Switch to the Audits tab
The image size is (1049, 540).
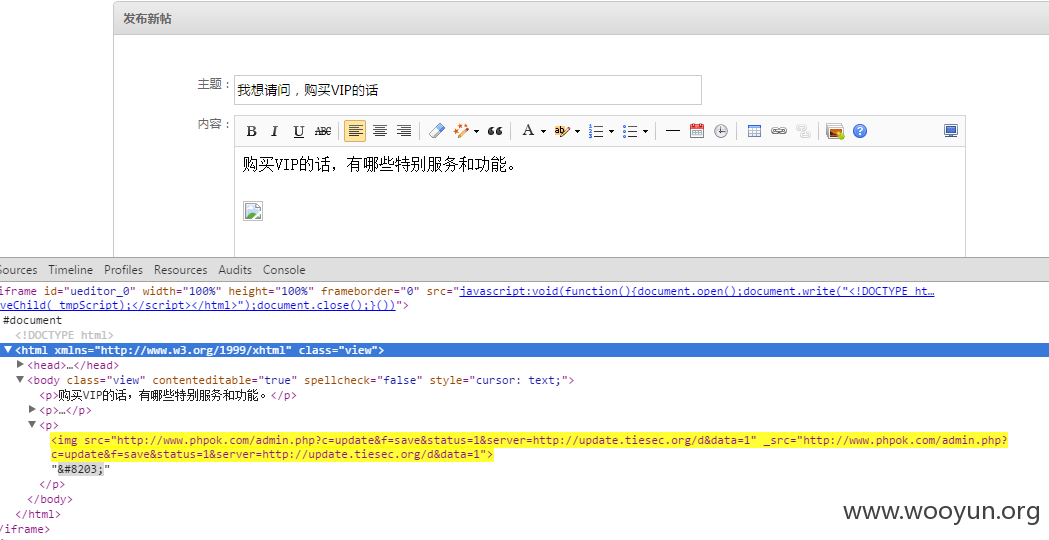[x=235, y=270]
